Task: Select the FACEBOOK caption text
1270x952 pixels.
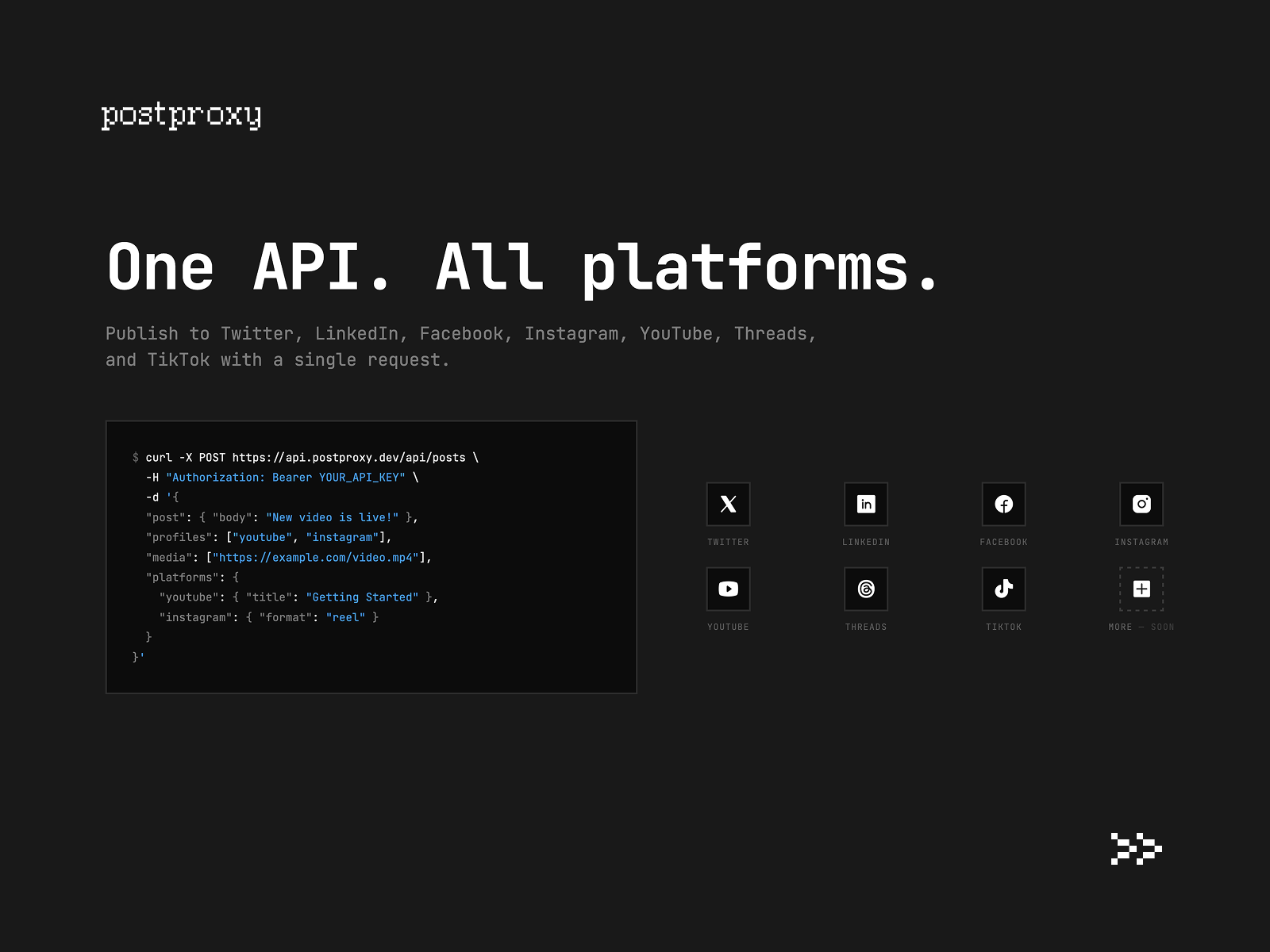Action: point(1003,542)
